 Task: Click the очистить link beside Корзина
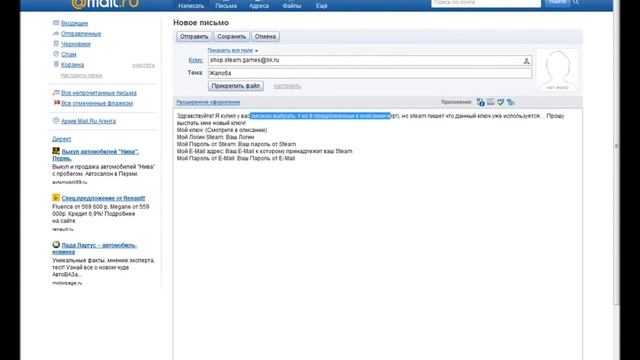tap(143, 65)
